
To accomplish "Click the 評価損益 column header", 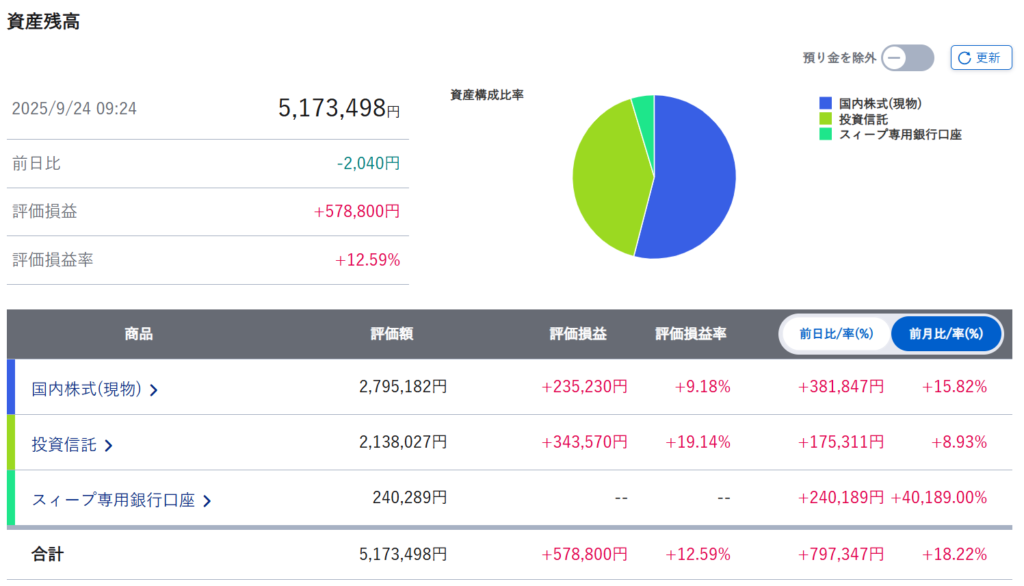I will coord(578,334).
